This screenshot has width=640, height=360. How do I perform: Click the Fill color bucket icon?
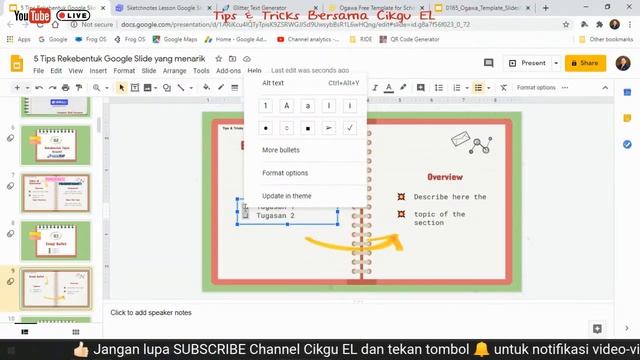(x=207, y=88)
